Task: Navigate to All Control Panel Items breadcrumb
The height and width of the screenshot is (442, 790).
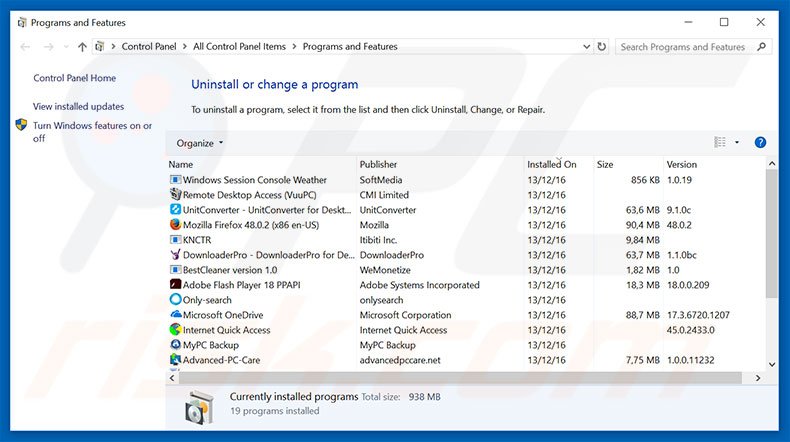Action: (239, 46)
